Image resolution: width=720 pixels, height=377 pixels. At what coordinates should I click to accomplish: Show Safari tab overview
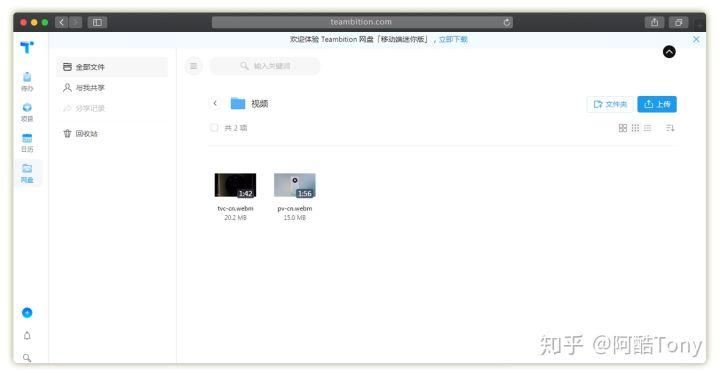point(679,22)
